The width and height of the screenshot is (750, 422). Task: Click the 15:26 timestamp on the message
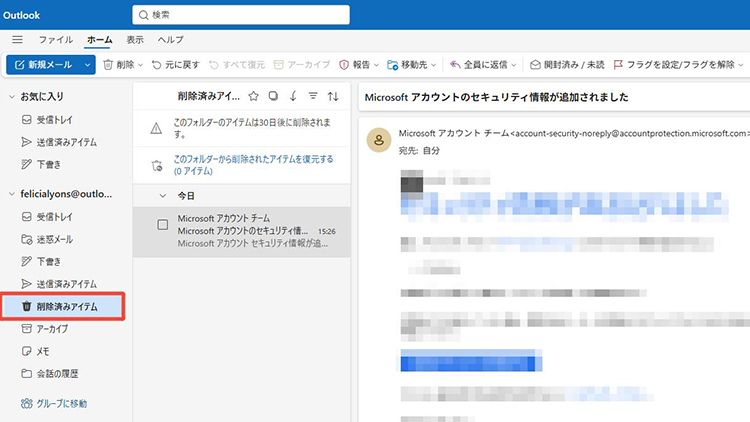[x=327, y=232]
